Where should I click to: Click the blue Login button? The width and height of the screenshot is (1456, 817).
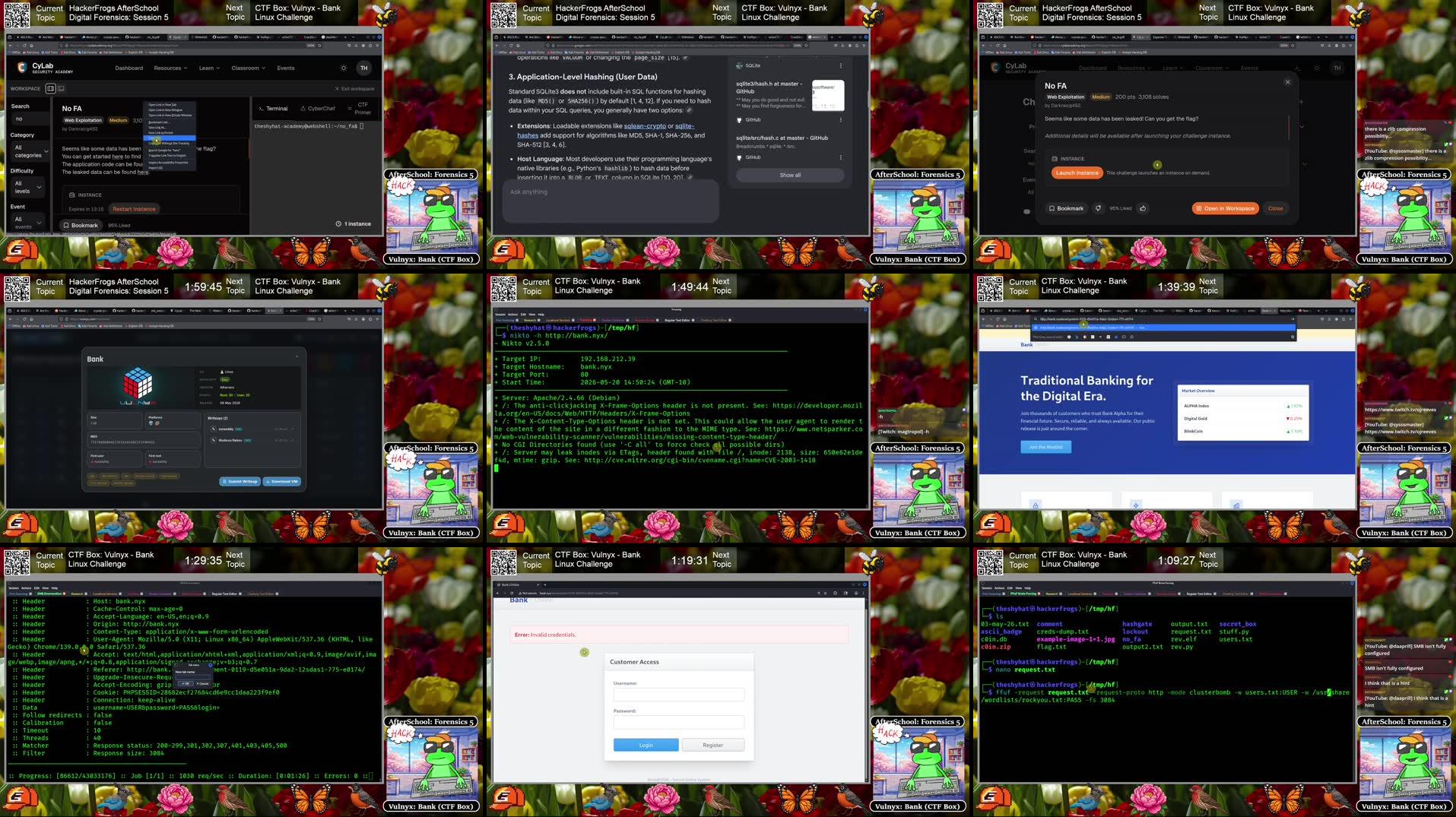point(646,745)
